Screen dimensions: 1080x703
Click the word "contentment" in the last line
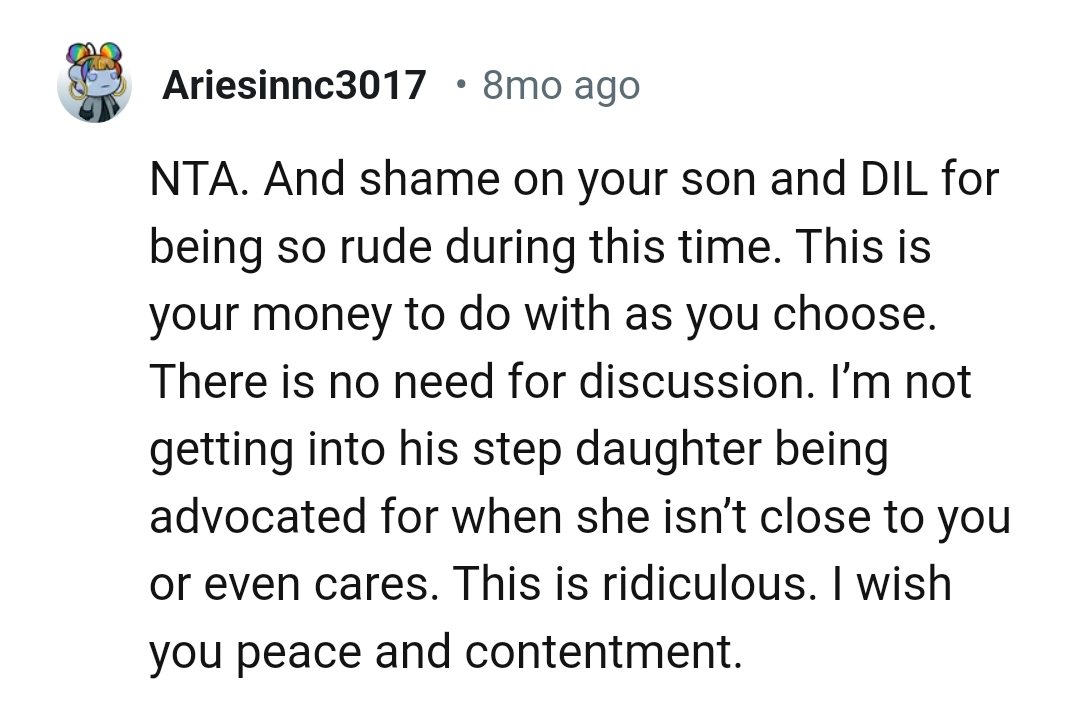[x=597, y=651]
